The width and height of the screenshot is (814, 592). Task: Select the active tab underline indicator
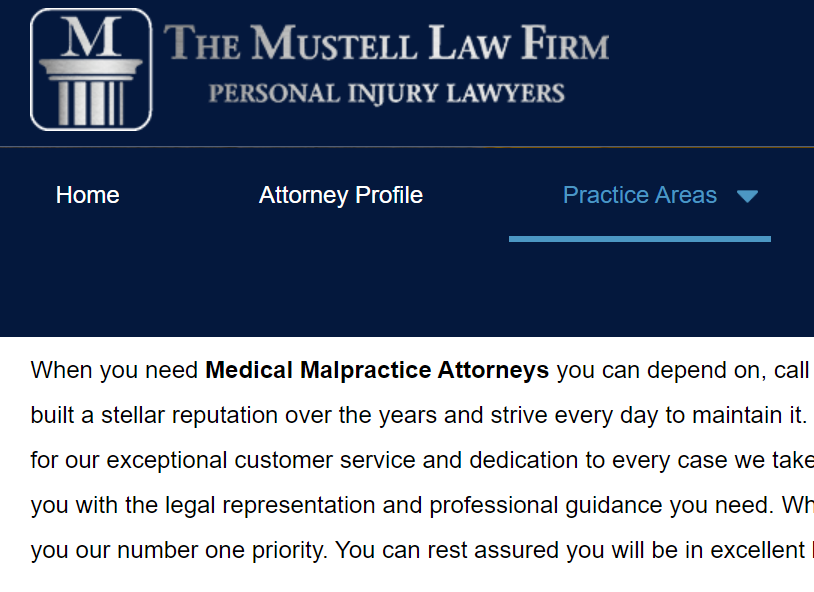pyautogui.click(x=640, y=238)
